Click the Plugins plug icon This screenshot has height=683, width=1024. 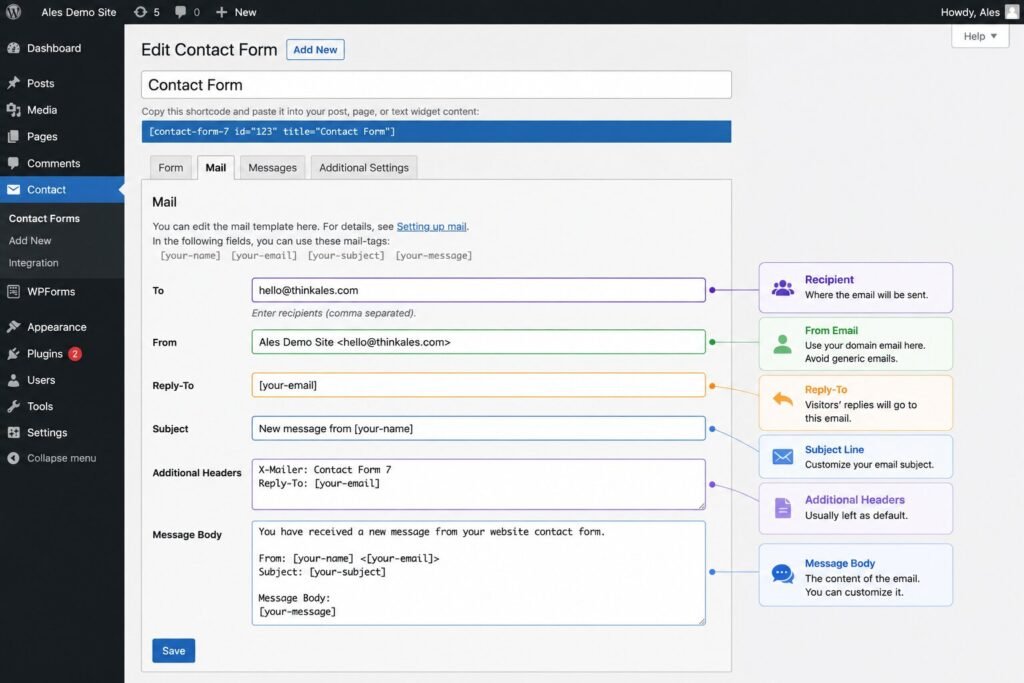13,353
